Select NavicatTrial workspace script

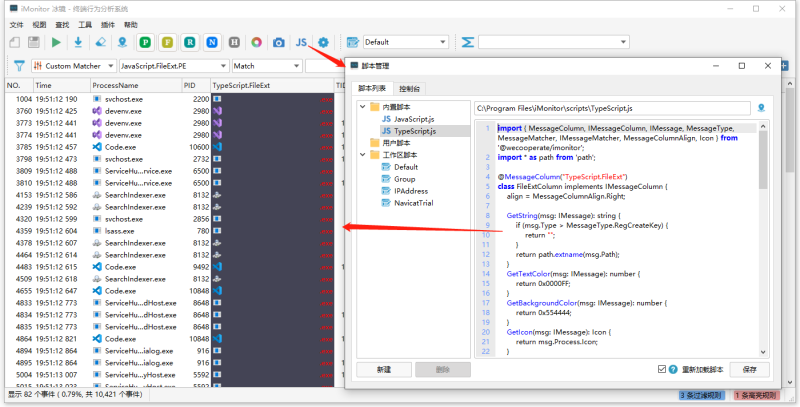click(x=413, y=203)
